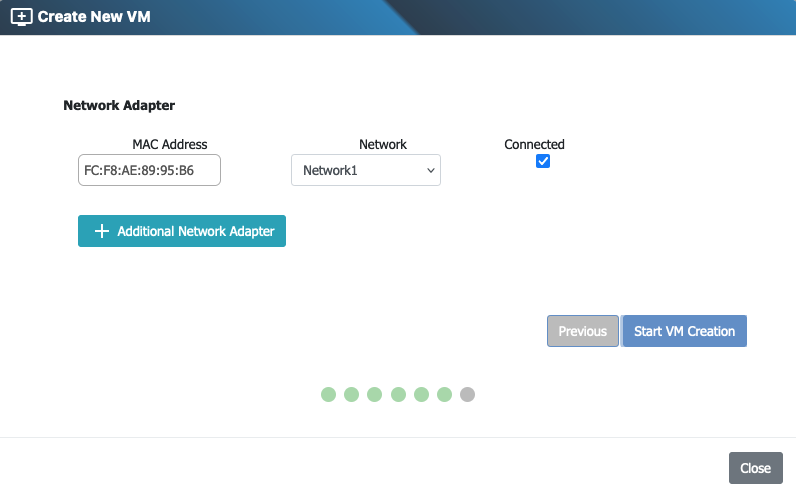The image size is (796, 496).
Task: Click the Network Adapter section heading
Action: coord(119,104)
